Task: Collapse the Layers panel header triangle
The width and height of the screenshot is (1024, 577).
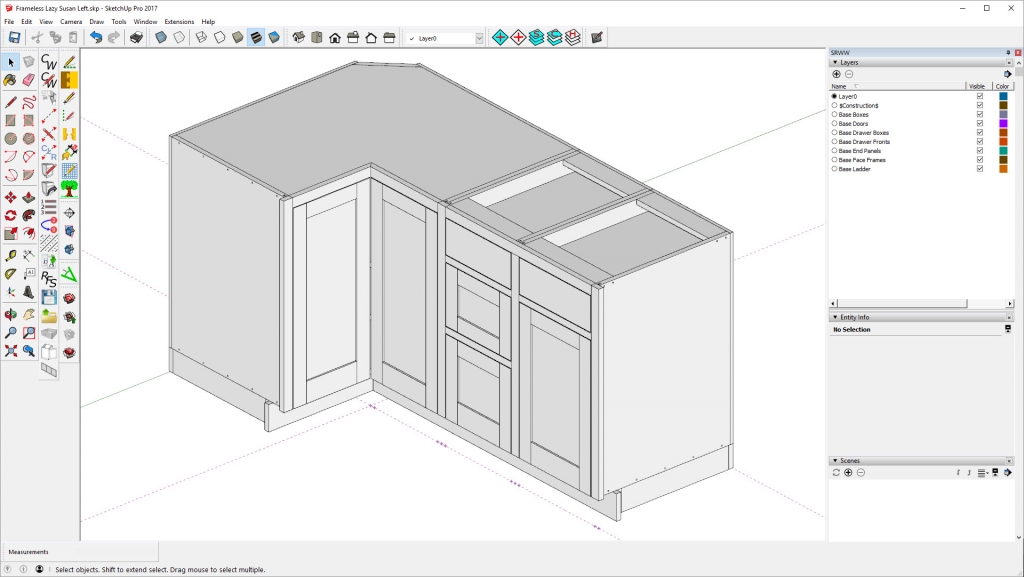Action: click(836, 62)
